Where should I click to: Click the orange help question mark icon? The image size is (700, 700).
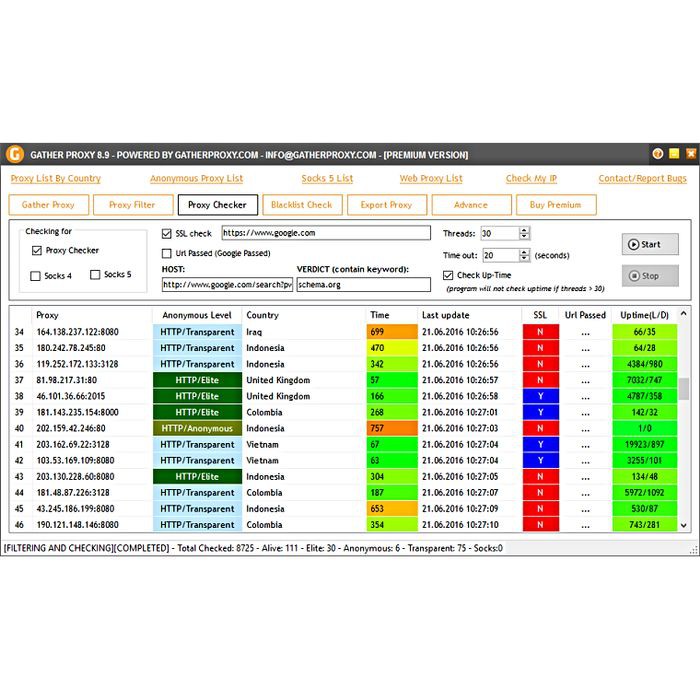pos(658,154)
